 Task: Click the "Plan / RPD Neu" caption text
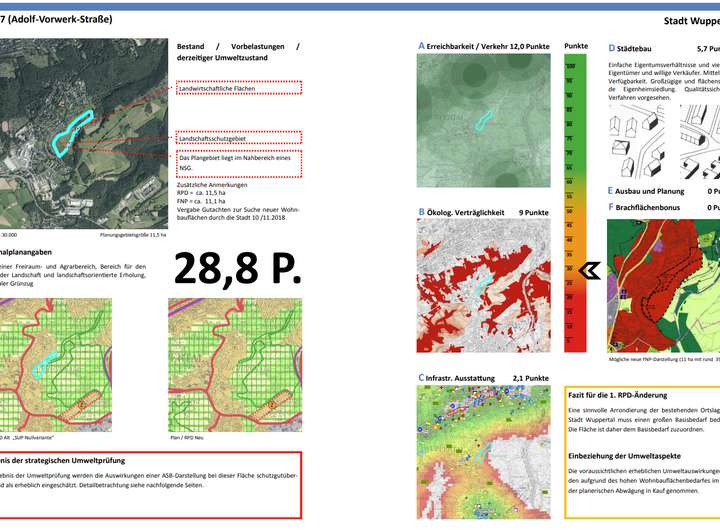(187, 438)
